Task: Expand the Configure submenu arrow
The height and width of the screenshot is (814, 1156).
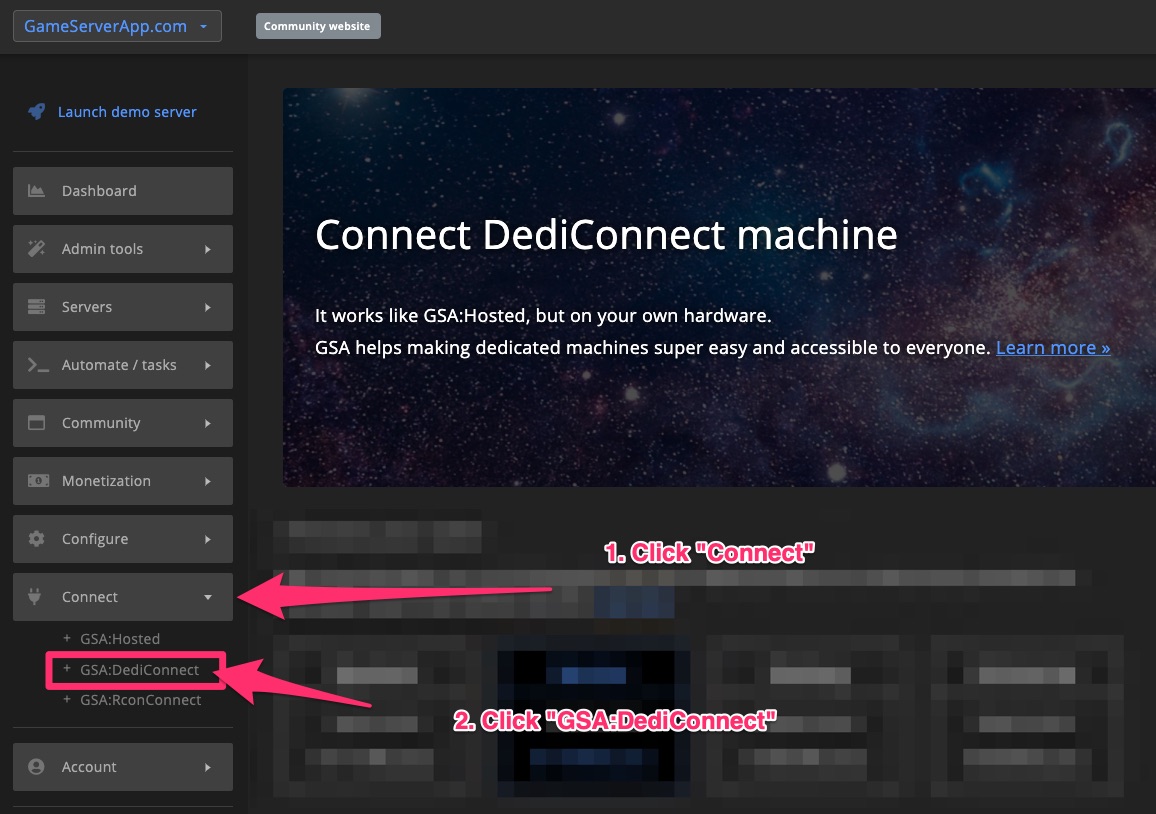Action: click(x=208, y=539)
